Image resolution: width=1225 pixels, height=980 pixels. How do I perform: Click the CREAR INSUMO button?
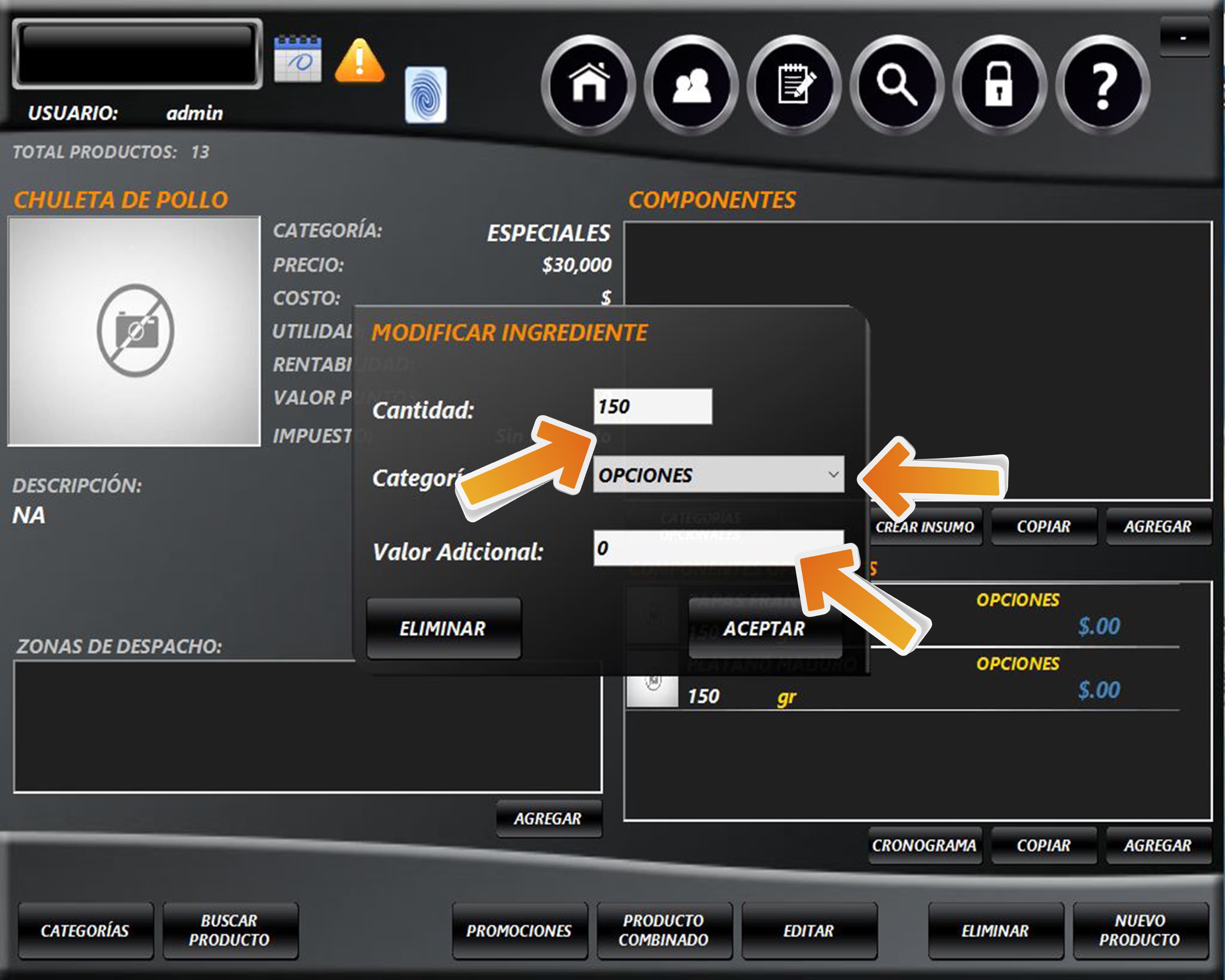pyautogui.click(x=924, y=527)
